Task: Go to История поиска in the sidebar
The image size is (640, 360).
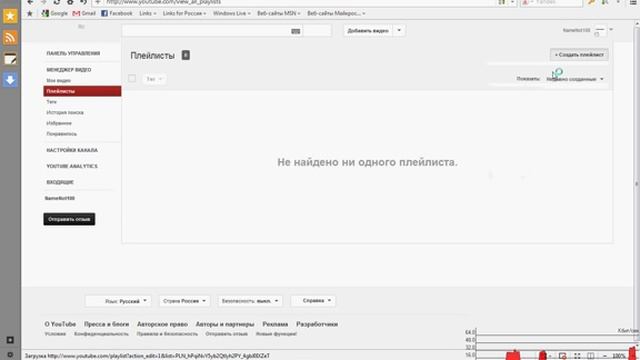Action: pyautogui.click(x=65, y=112)
